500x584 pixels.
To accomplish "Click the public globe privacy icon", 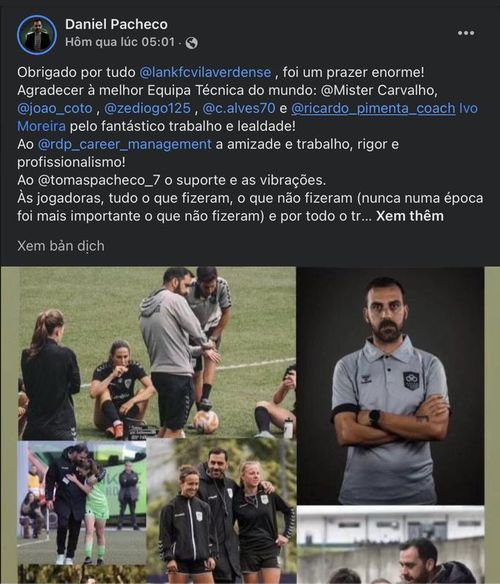I will (x=192, y=43).
